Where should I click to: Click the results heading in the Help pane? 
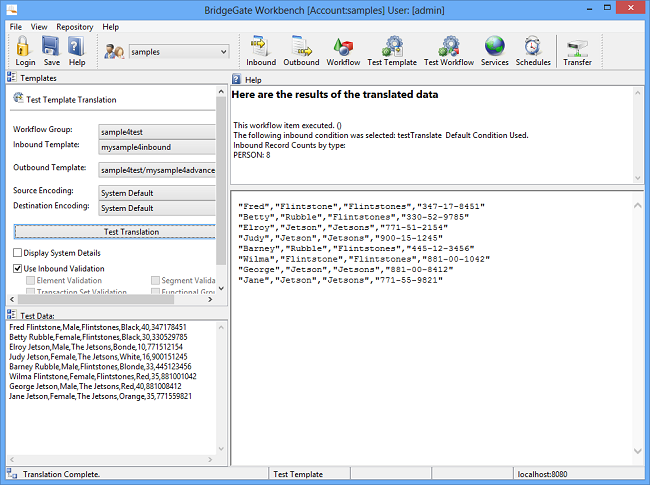pyautogui.click(x=335, y=95)
